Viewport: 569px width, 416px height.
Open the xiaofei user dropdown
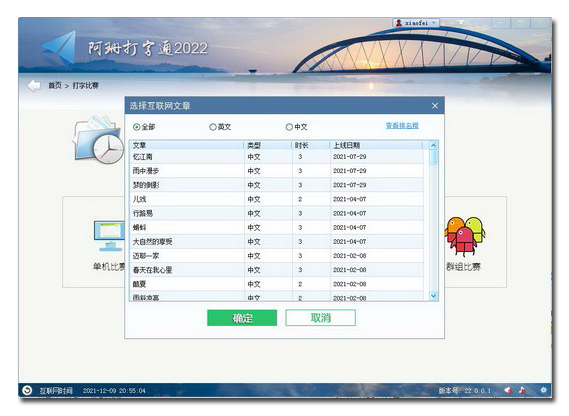tap(416, 23)
